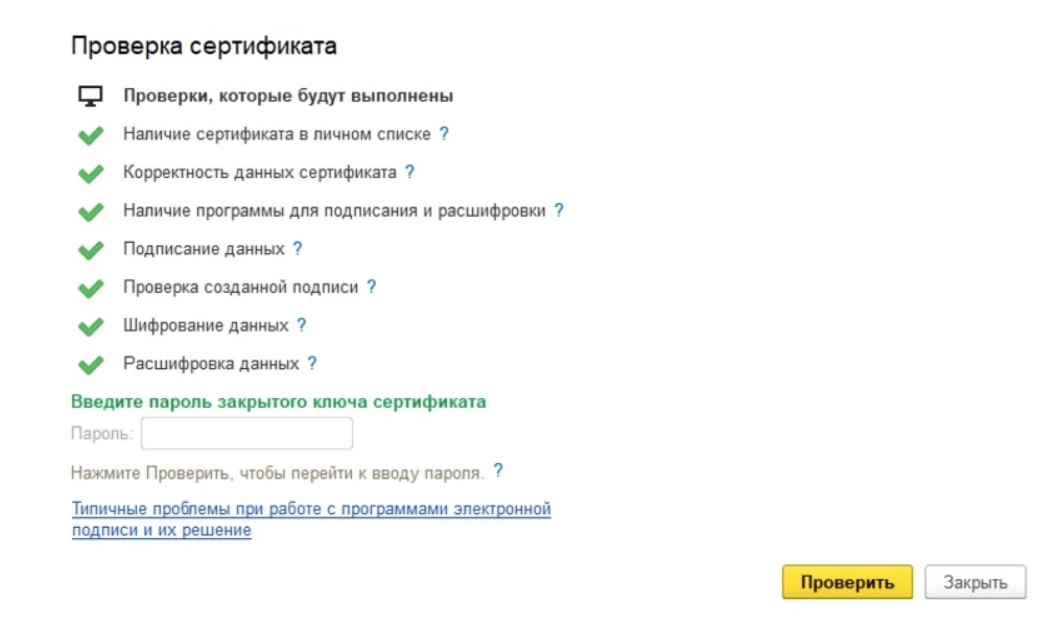Click green checkmark beside Корректность данных сертификата
This screenshot has height=627, width=1051.
tap(90, 173)
